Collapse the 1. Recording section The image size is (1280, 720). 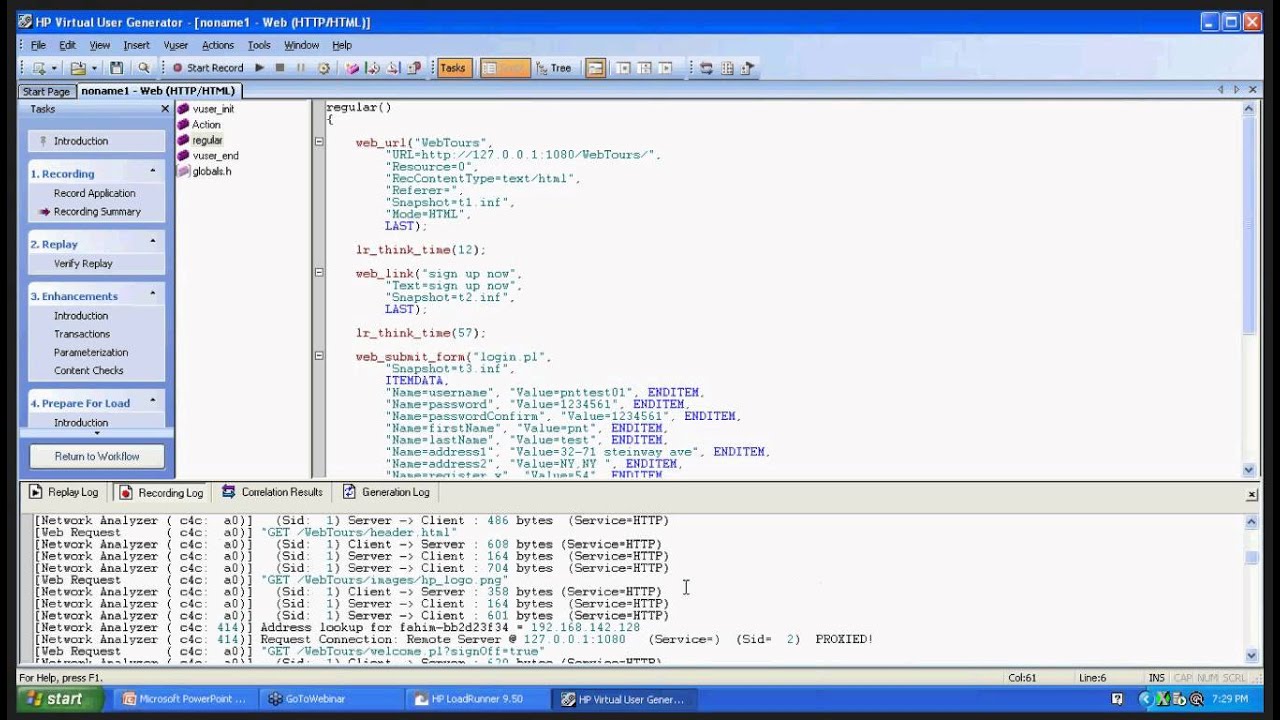tap(153, 171)
